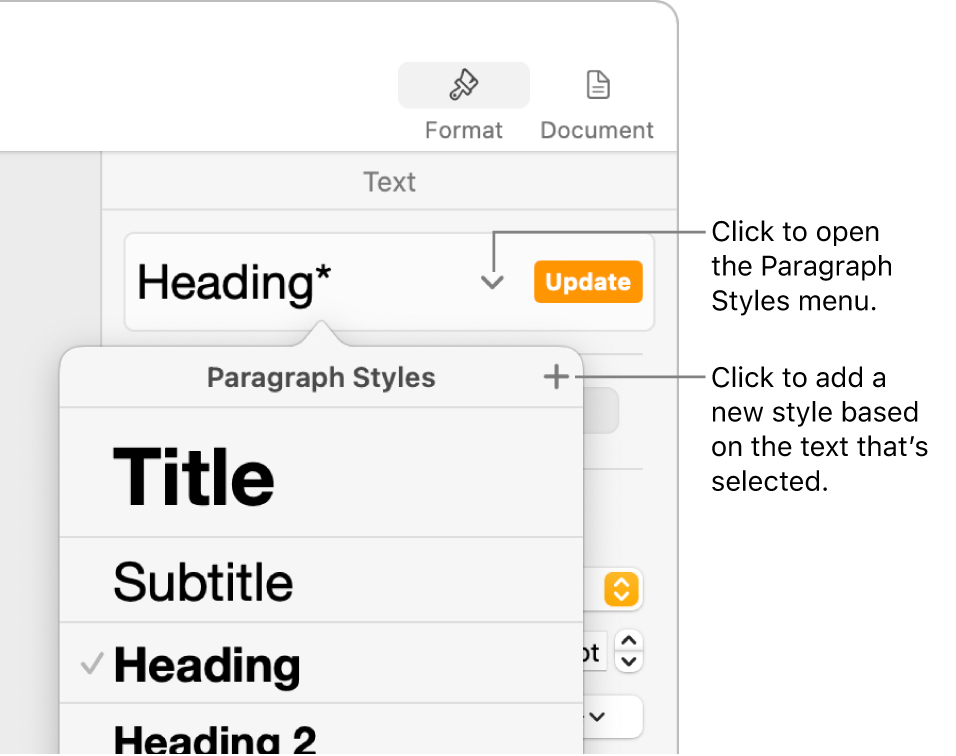
Task: Click the Format toolbar label
Action: coord(463,130)
